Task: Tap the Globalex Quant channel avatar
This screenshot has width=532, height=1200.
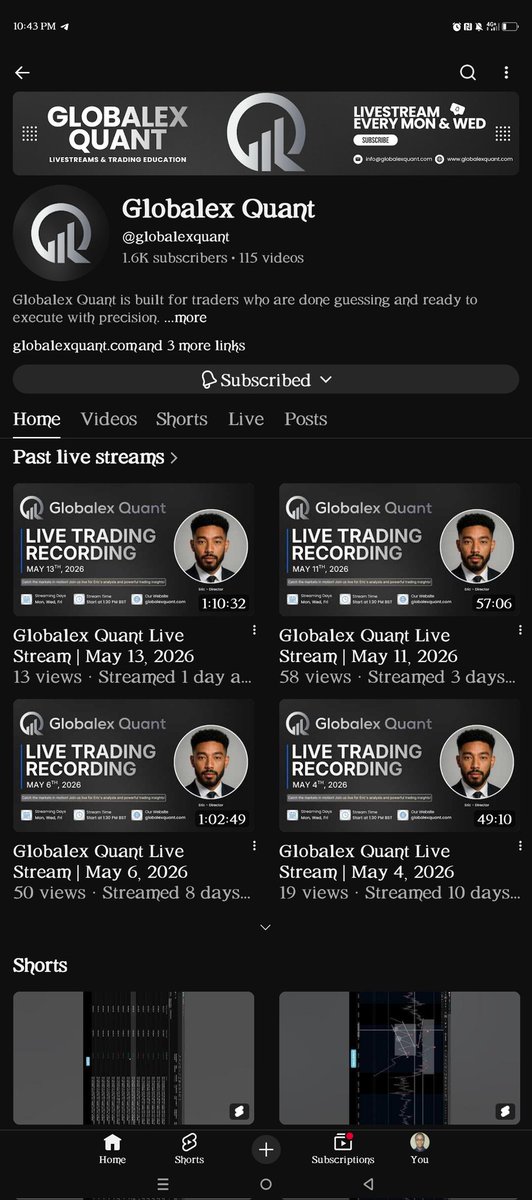Action: pos(61,233)
